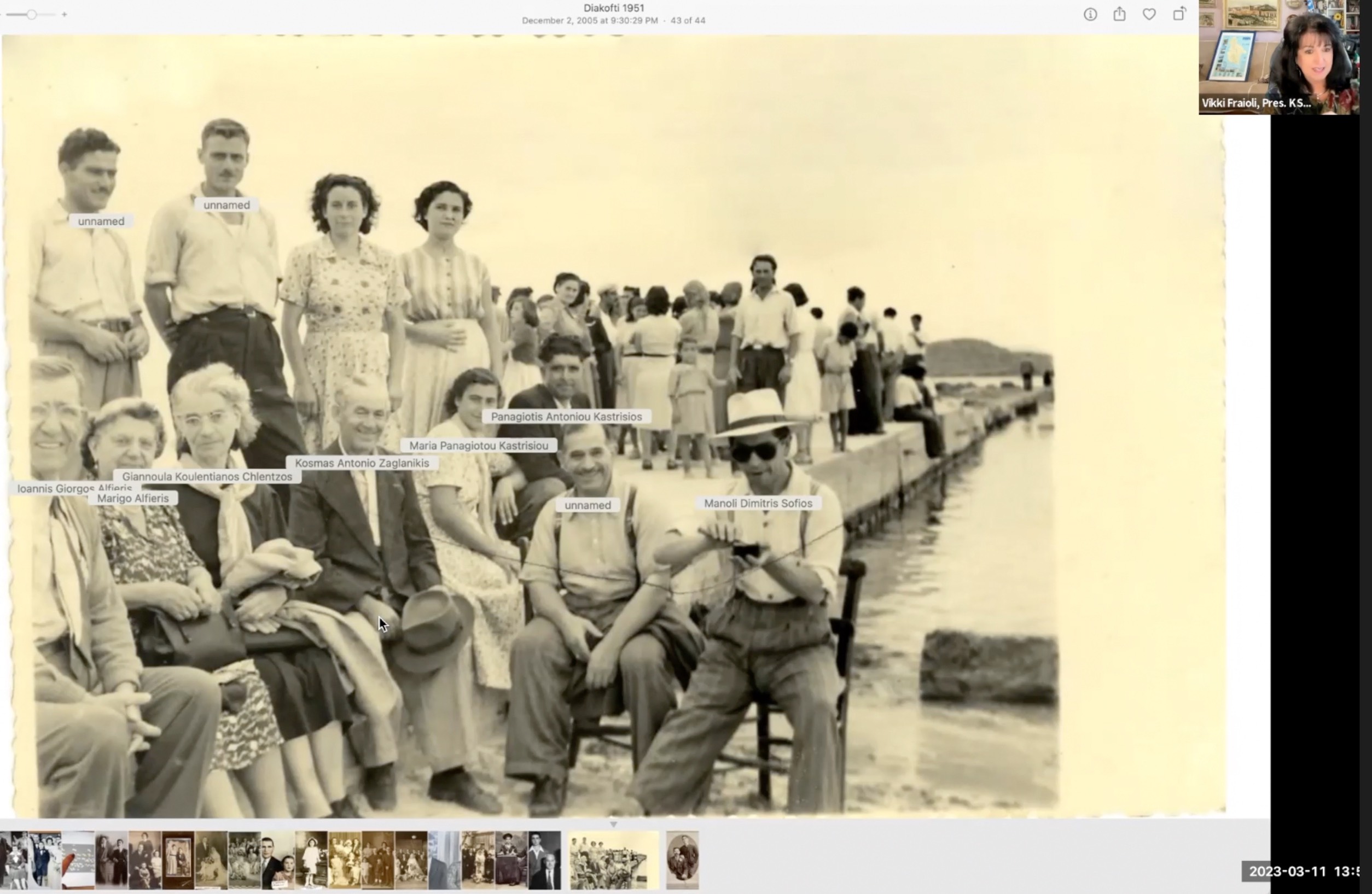Image resolution: width=1372 pixels, height=894 pixels.
Task: Open the girl in white dress thumbnail
Action: tap(311, 860)
